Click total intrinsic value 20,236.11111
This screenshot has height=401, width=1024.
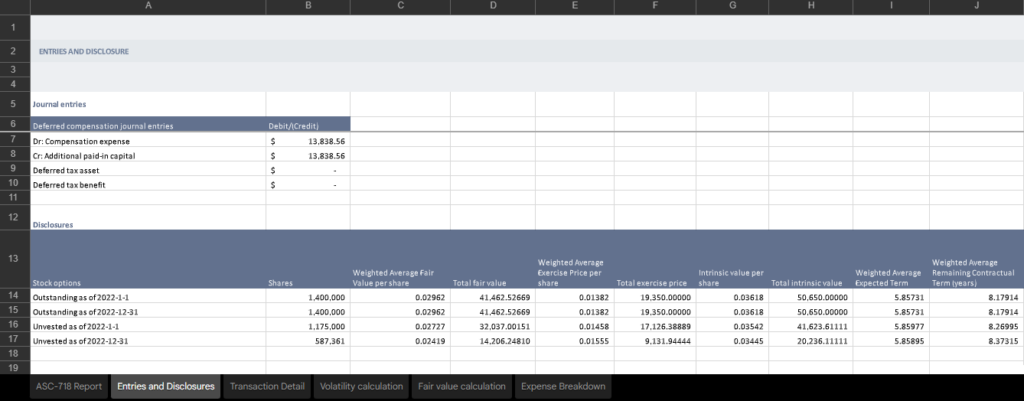(810, 340)
